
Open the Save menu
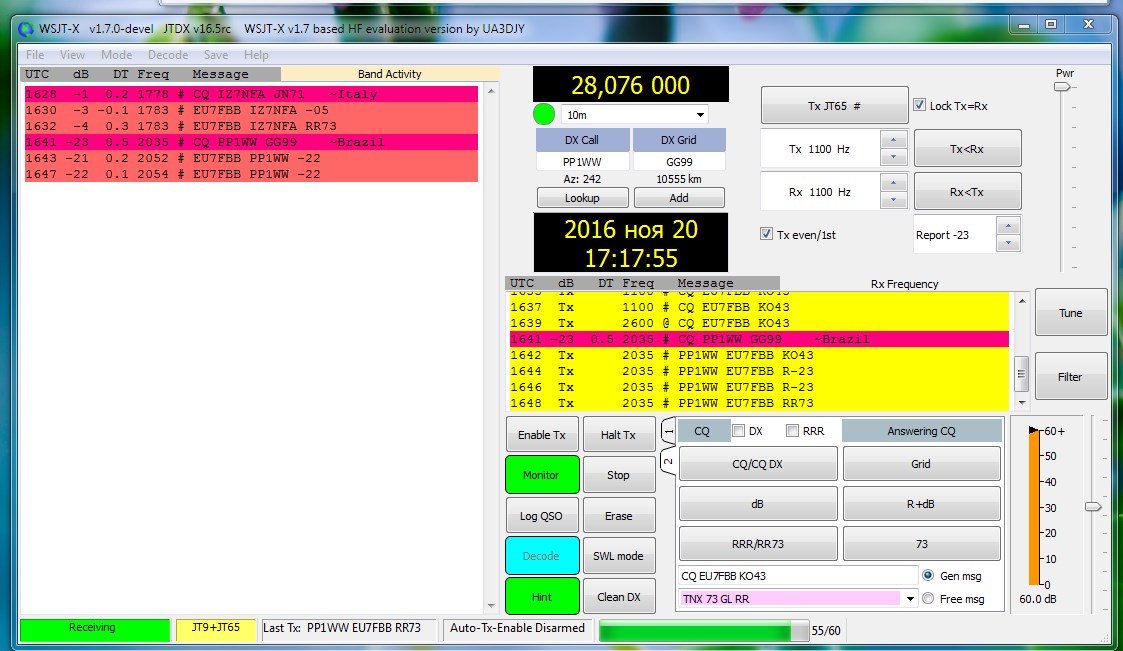click(216, 54)
